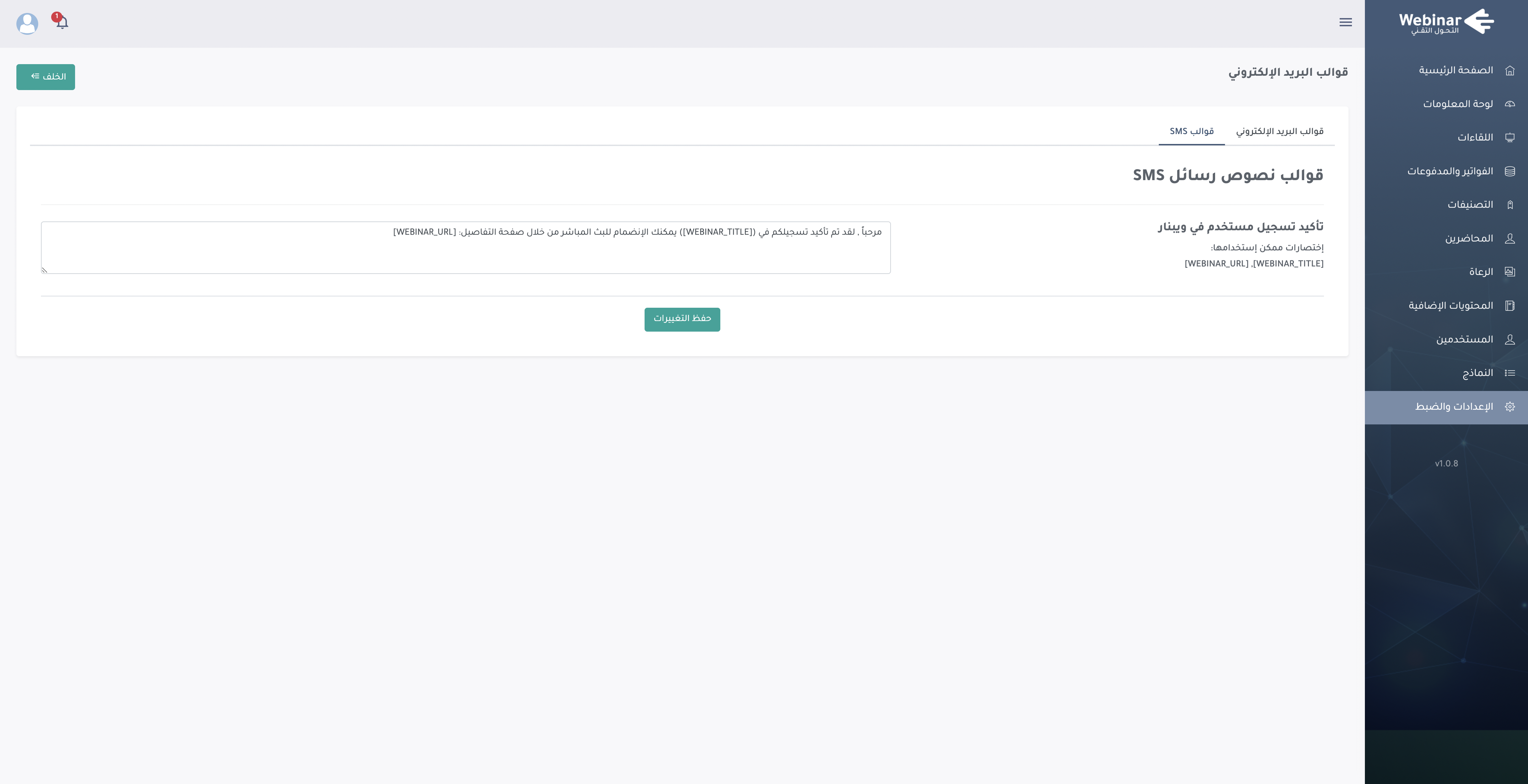Click the heading قوالب نصوص رسائل SMS
The width and height of the screenshot is (1528, 784).
tap(1228, 176)
